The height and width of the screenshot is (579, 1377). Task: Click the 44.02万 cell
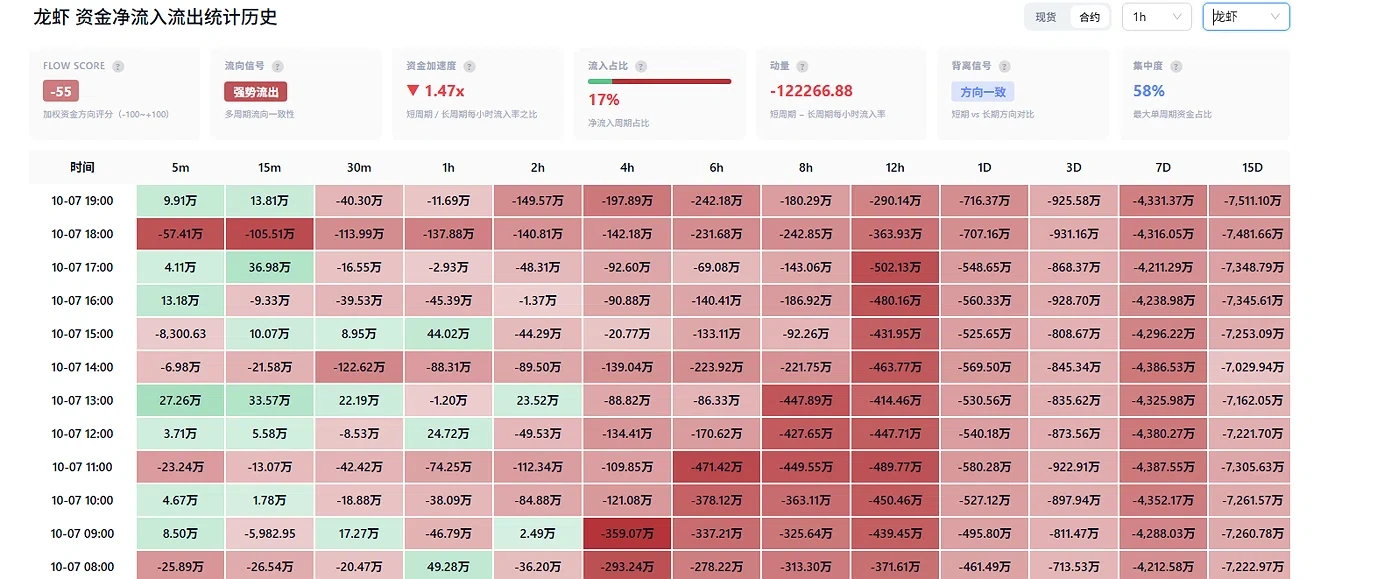coord(448,334)
